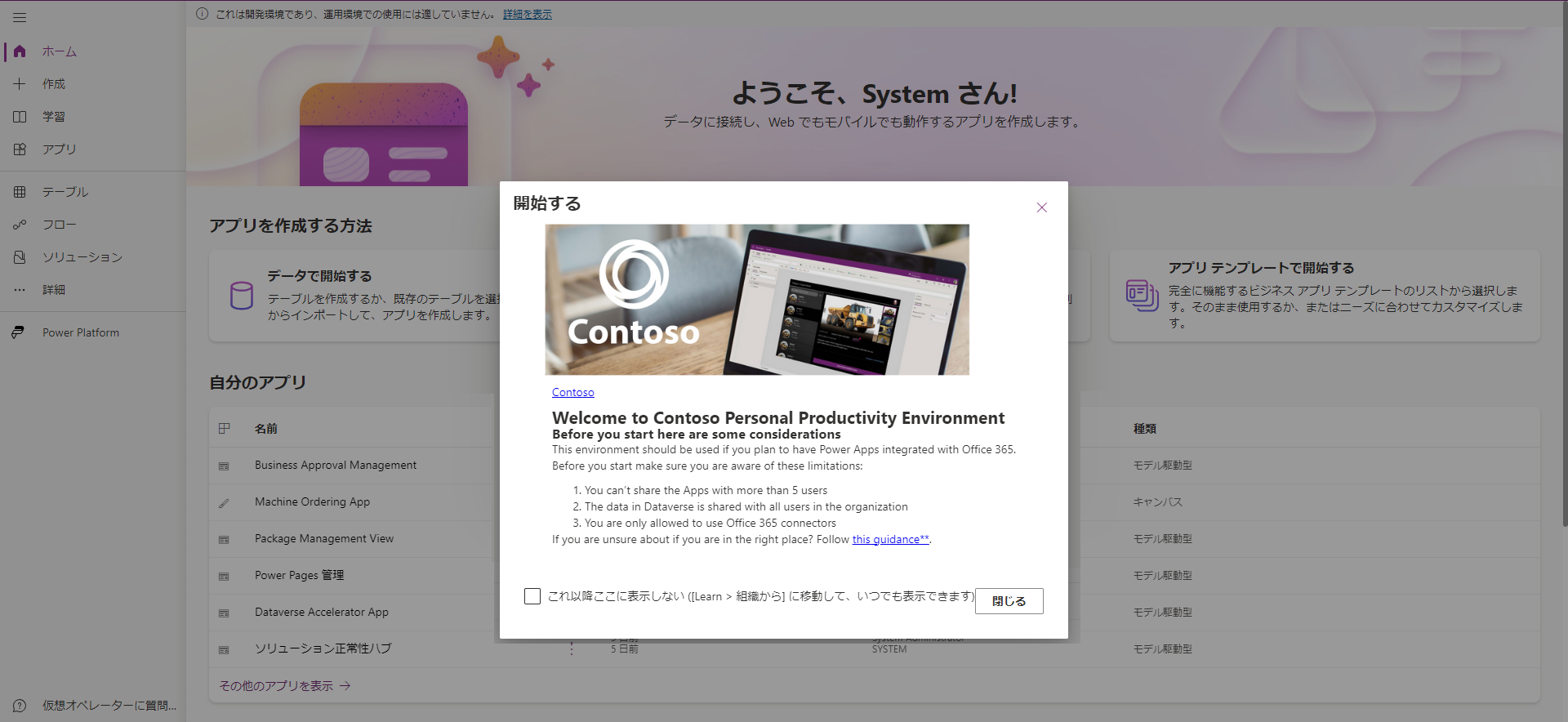Image resolution: width=1568 pixels, height=722 pixels.
Task: Click the icon beside Power Pages 管理
Action: pos(224,577)
